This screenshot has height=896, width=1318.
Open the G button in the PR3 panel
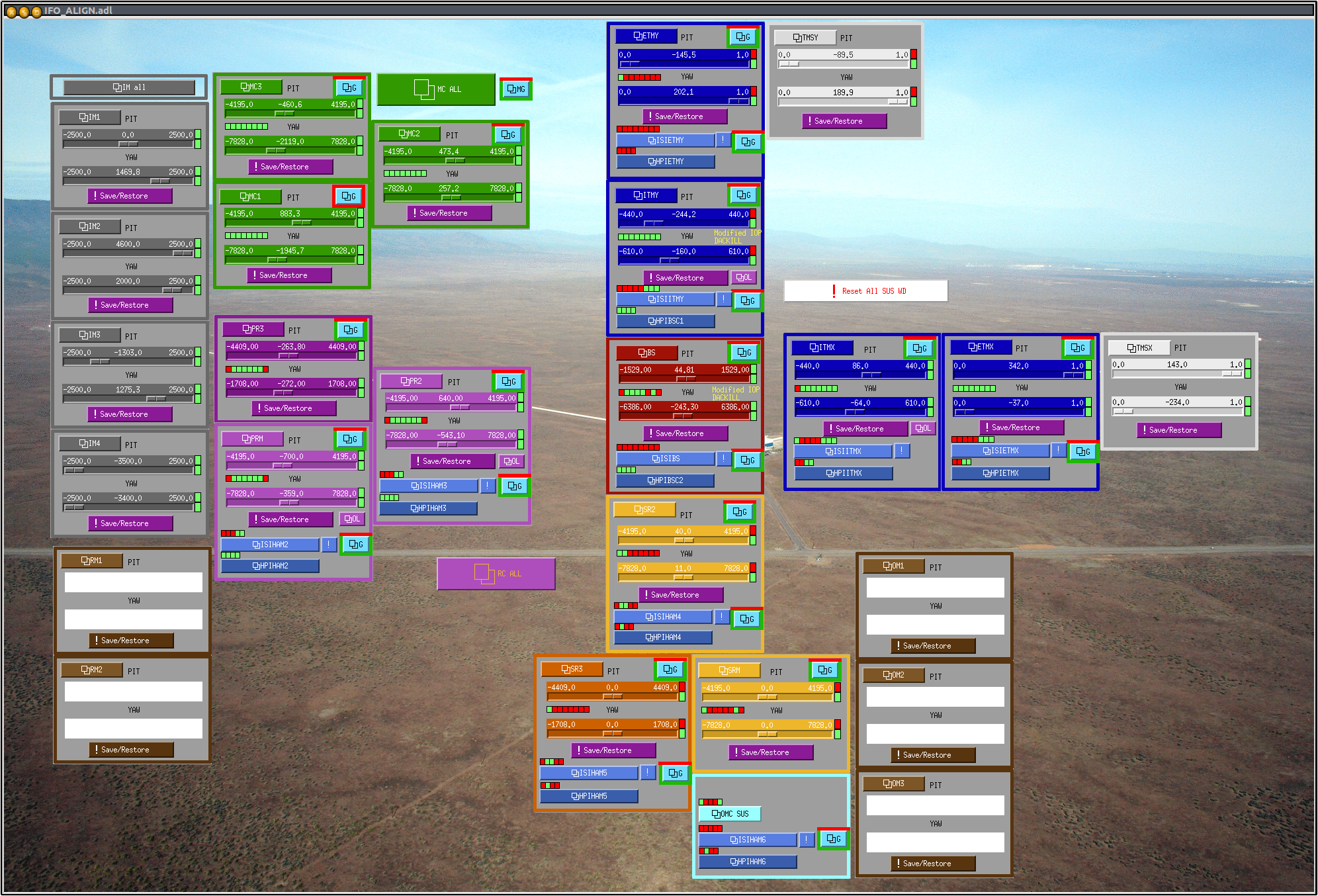tap(351, 330)
